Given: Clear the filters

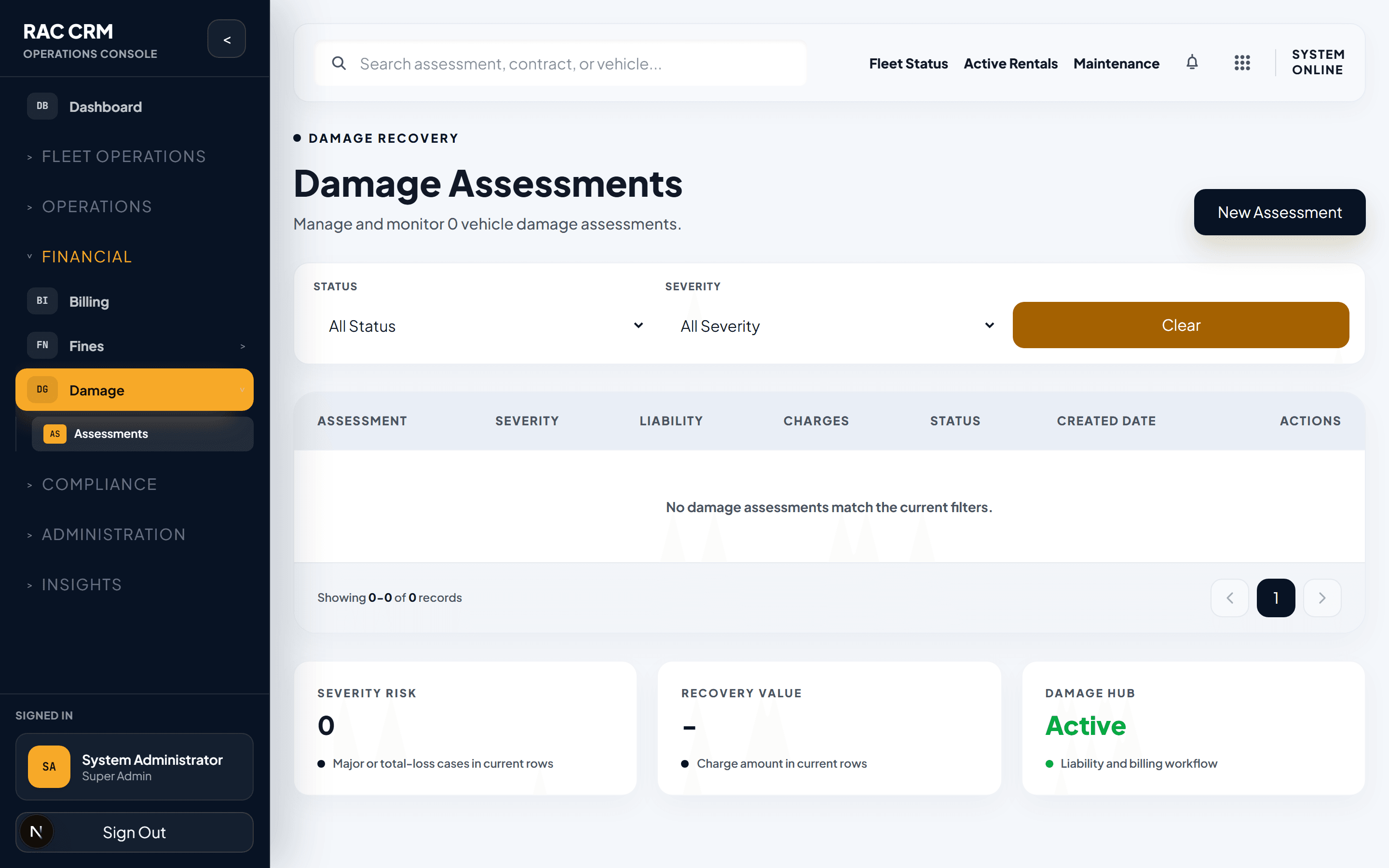Looking at the screenshot, I should point(1181,325).
